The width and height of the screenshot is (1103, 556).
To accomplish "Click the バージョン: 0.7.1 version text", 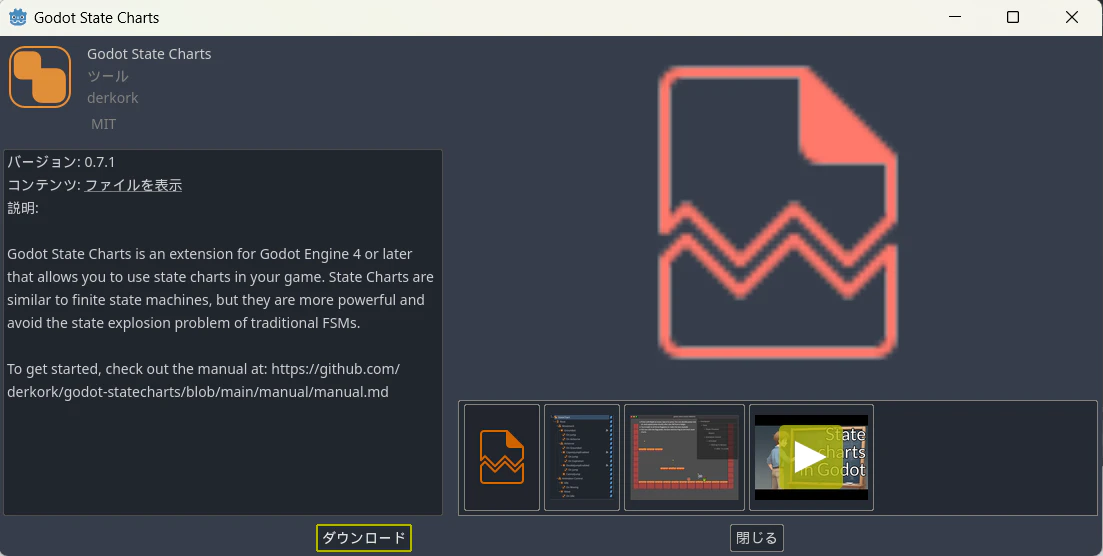I will [x=61, y=162].
